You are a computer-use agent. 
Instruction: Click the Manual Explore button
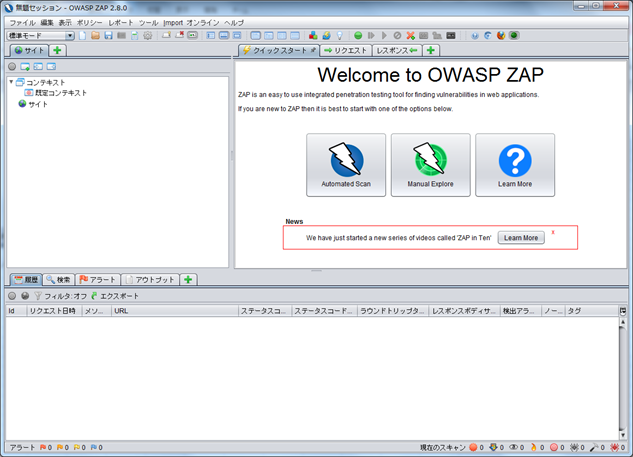[430, 165]
